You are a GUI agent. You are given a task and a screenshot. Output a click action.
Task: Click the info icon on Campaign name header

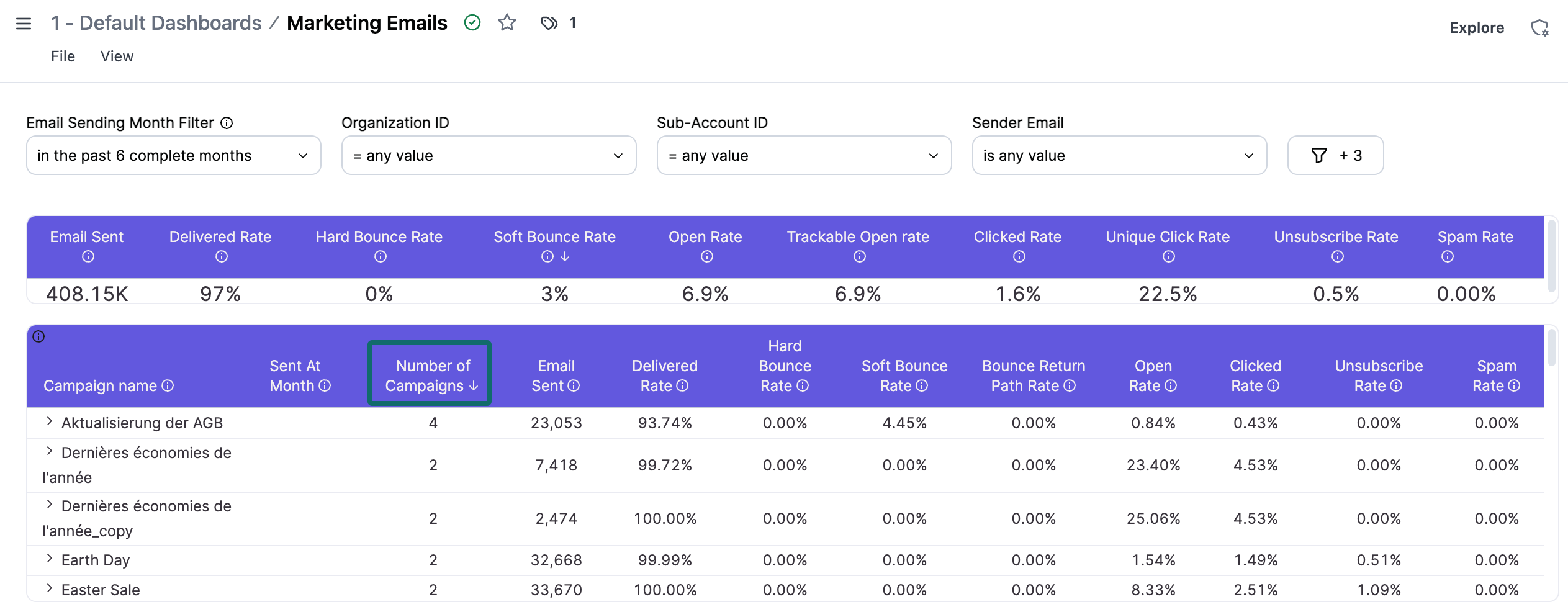point(166,385)
